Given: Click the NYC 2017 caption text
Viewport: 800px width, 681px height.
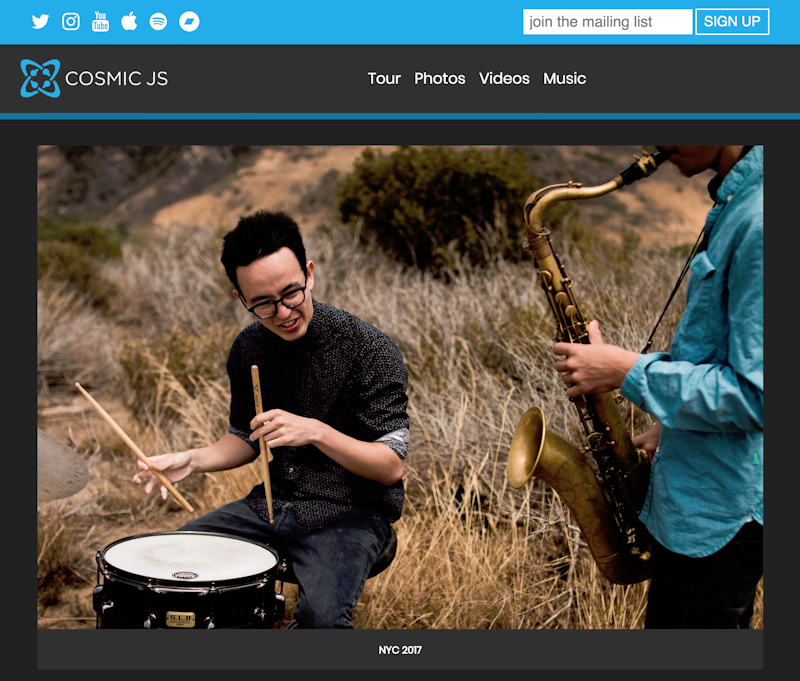Looking at the screenshot, I should 400,650.
